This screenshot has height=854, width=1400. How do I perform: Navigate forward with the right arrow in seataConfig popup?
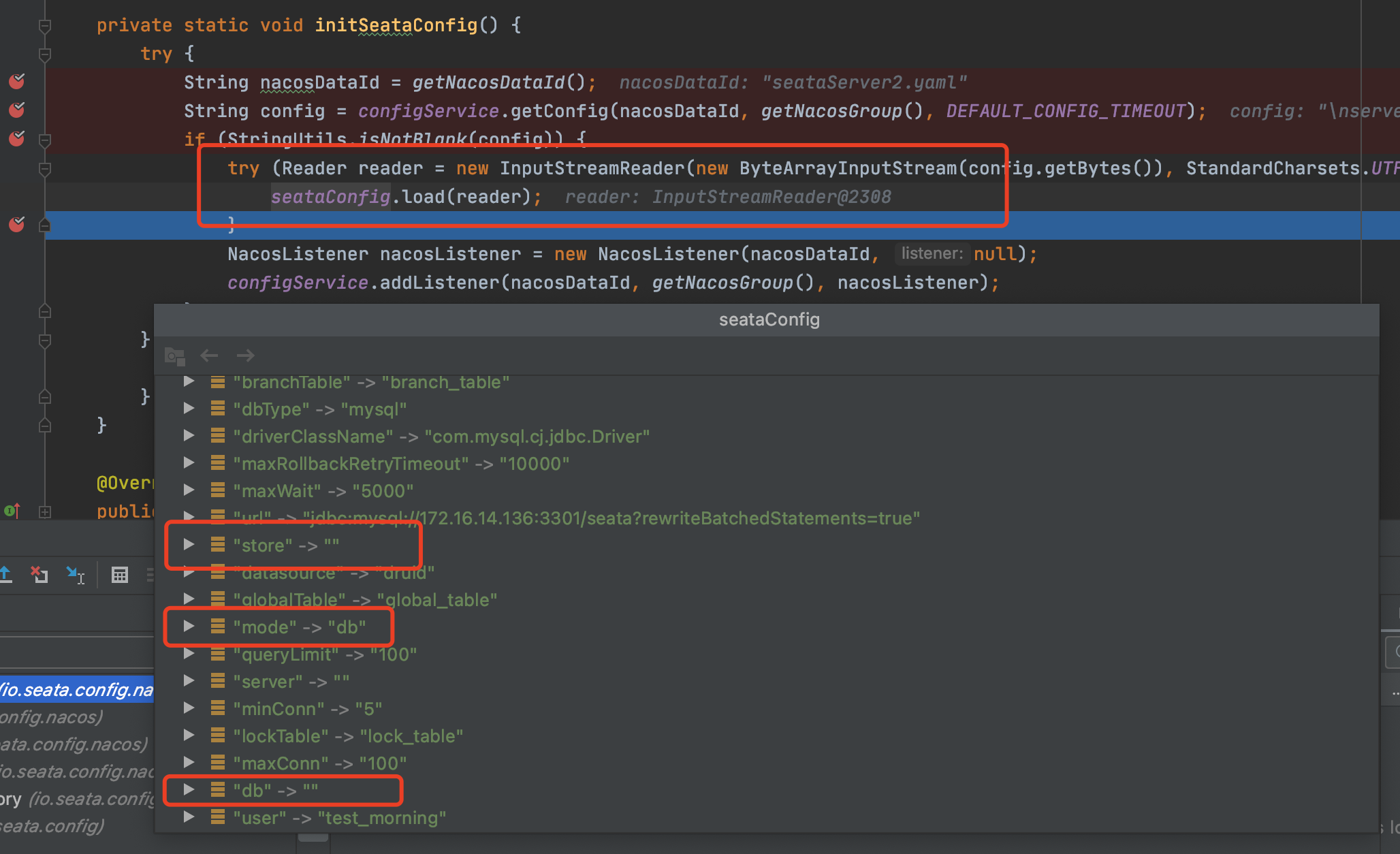[245, 355]
